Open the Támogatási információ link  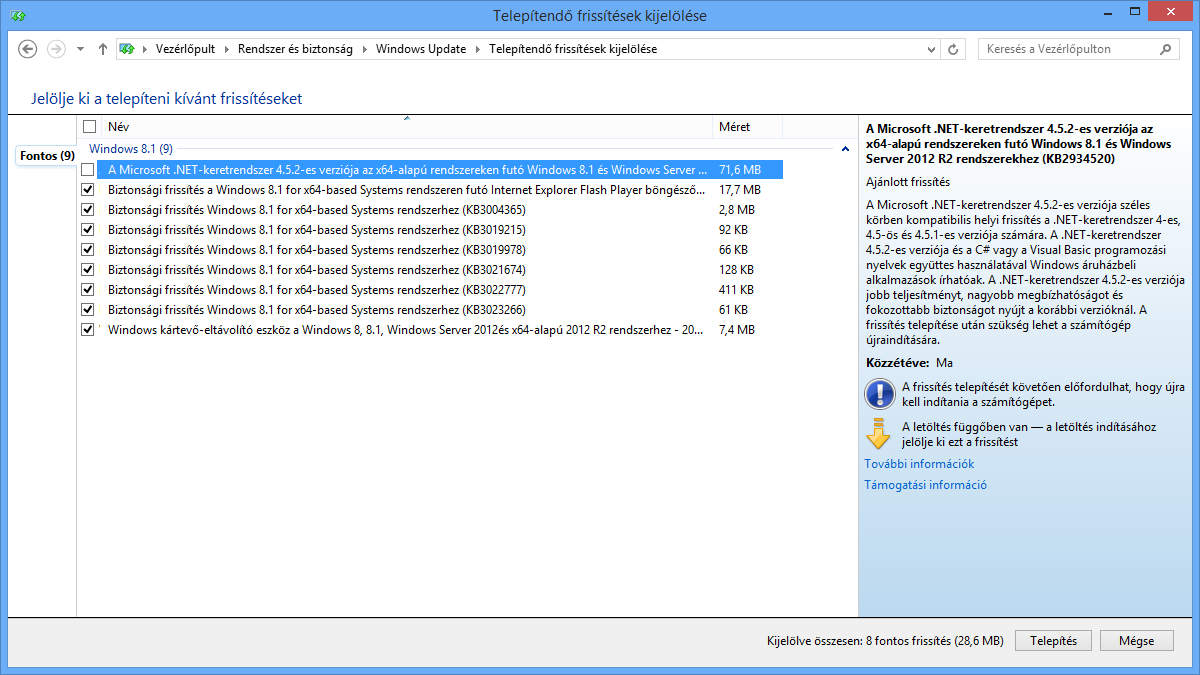click(x=925, y=485)
